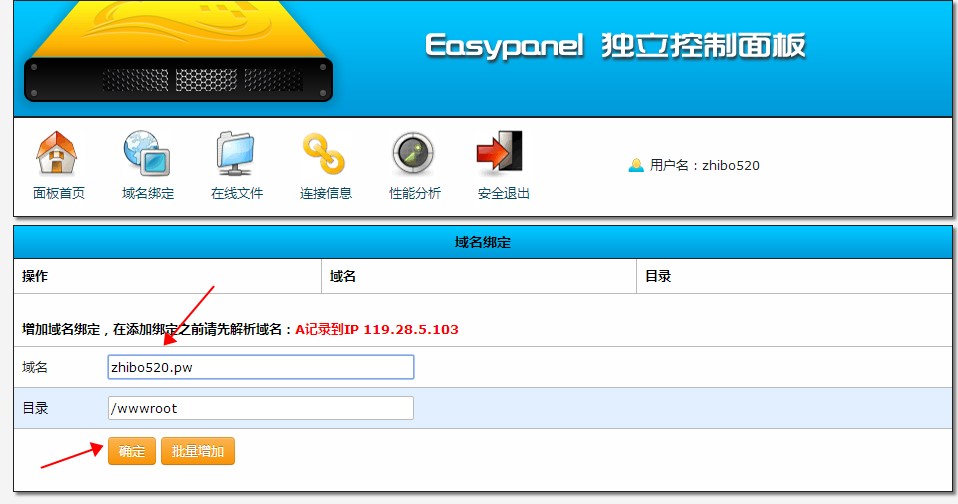Viewport: 958px width, 504px height.
Task: Click the red arrow door logout icon
Action: 502,153
